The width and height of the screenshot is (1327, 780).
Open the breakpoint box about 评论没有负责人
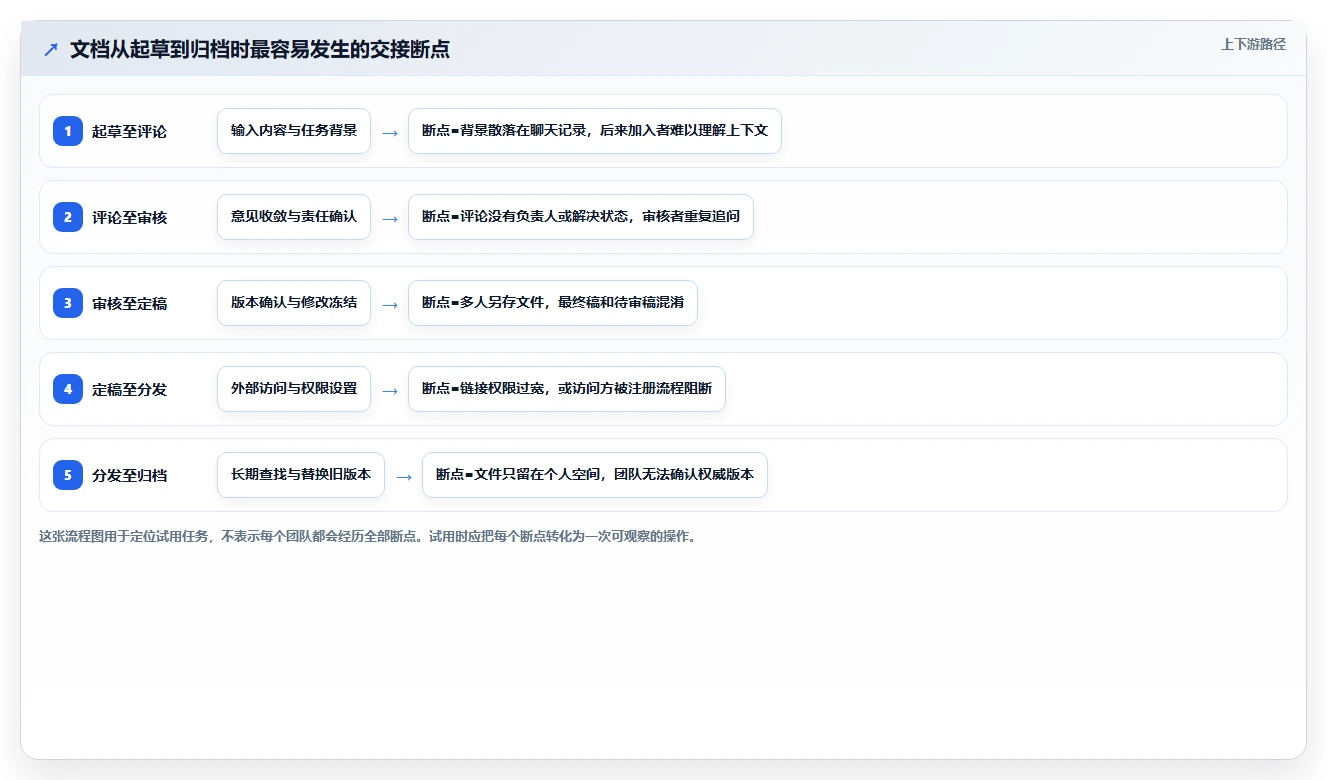coord(581,217)
